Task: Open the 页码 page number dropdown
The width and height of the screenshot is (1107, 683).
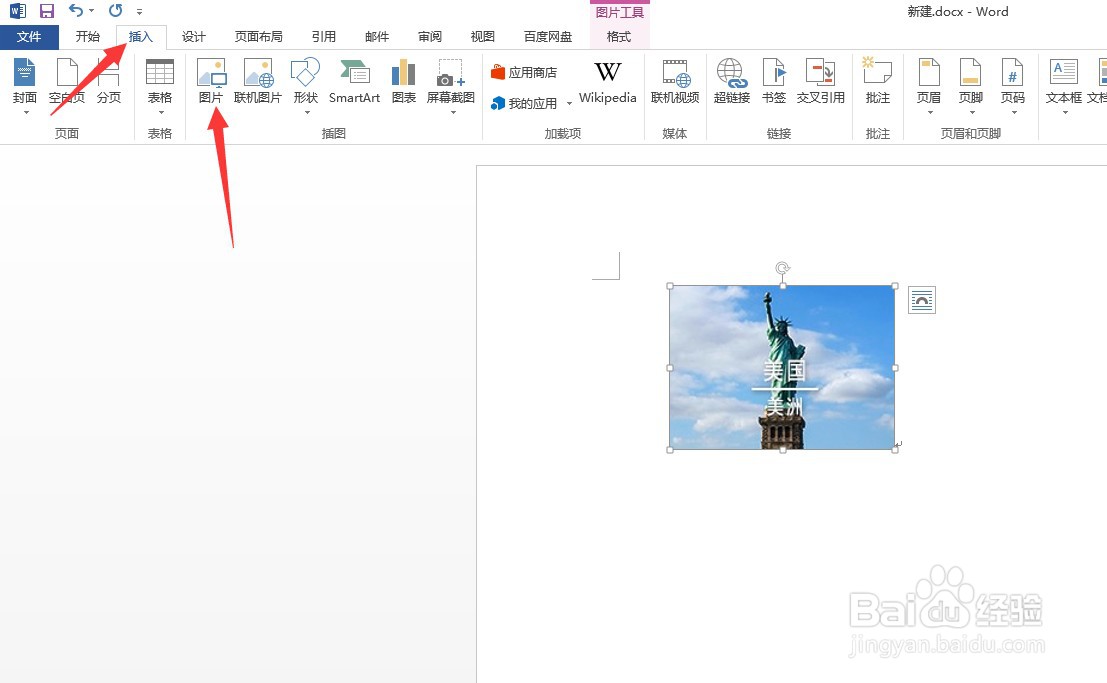Action: (x=1012, y=86)
